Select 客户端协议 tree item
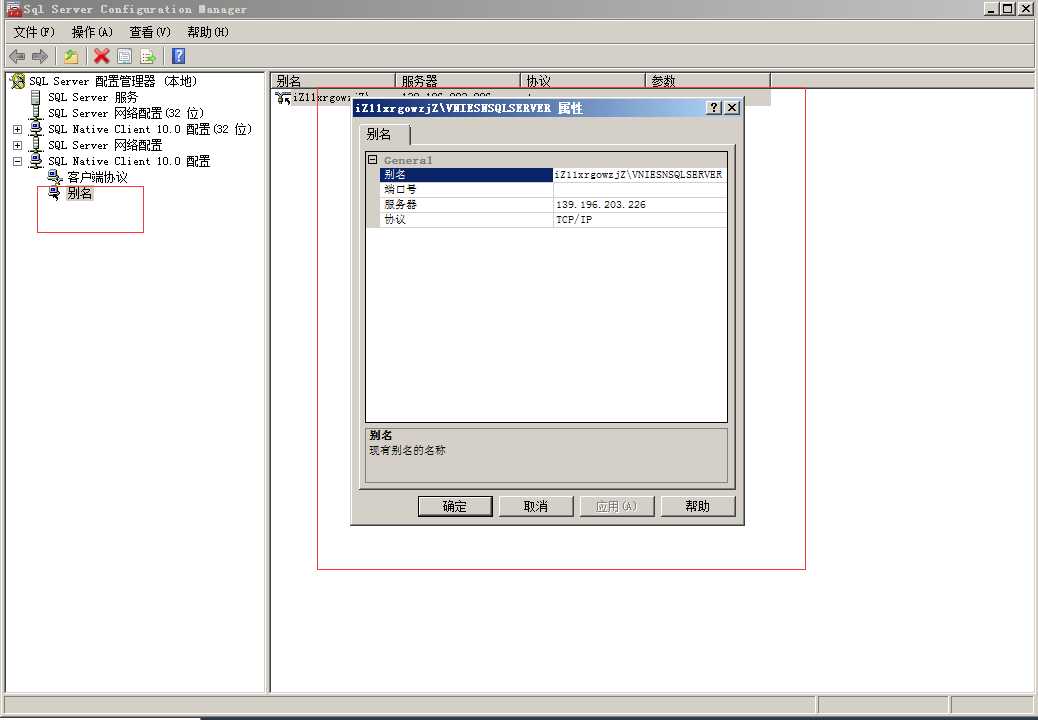Image resolution: width=1038 pixels, height=720 pixels. pyautogui.click(x=97, y=177)
